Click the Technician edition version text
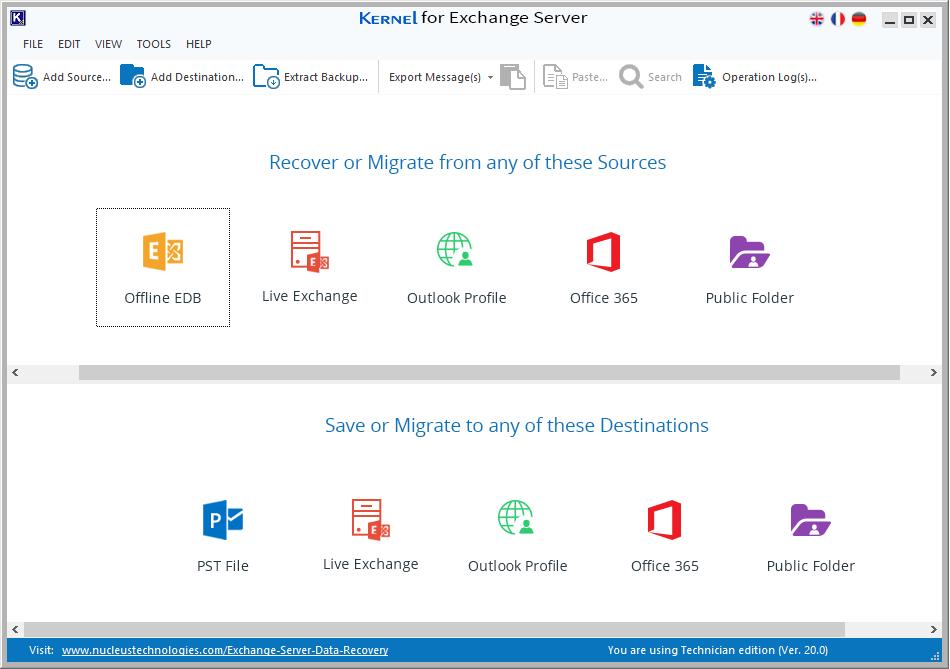The image size is (950, 669). click(718, 650)
